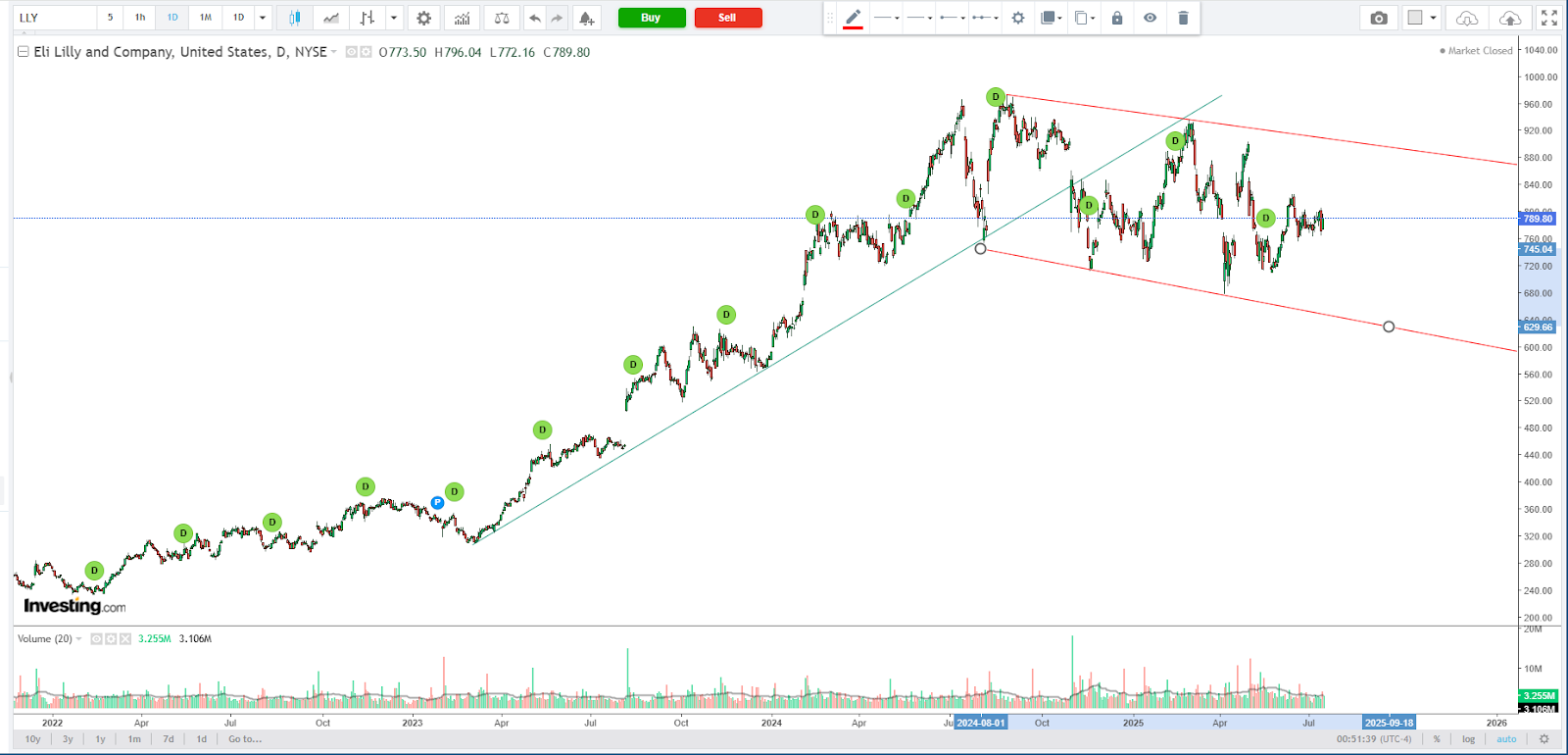Viewport: 1568px width, 755px height.
Task: Open visual order layers dropdown
Action: (x=1052, y=18)
